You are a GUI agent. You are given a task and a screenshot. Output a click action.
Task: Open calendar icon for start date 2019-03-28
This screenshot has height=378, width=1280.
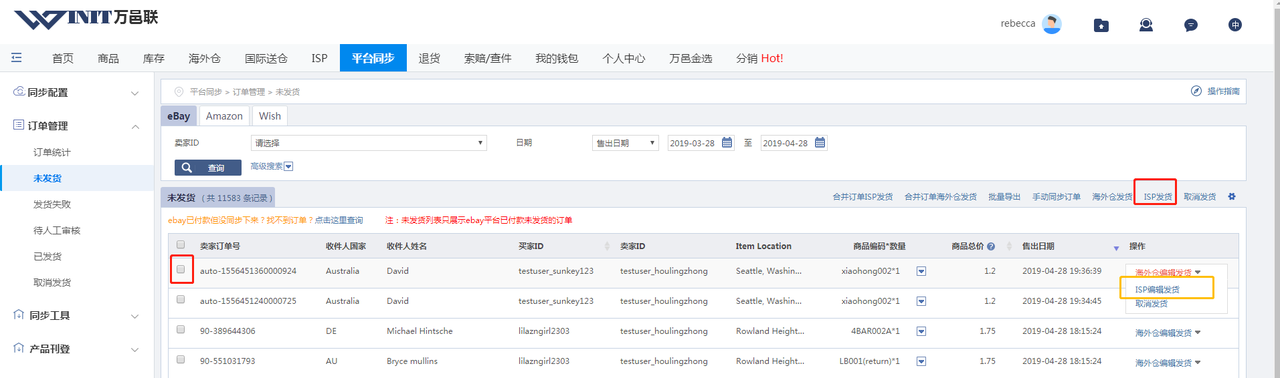(x=727, y=142)
